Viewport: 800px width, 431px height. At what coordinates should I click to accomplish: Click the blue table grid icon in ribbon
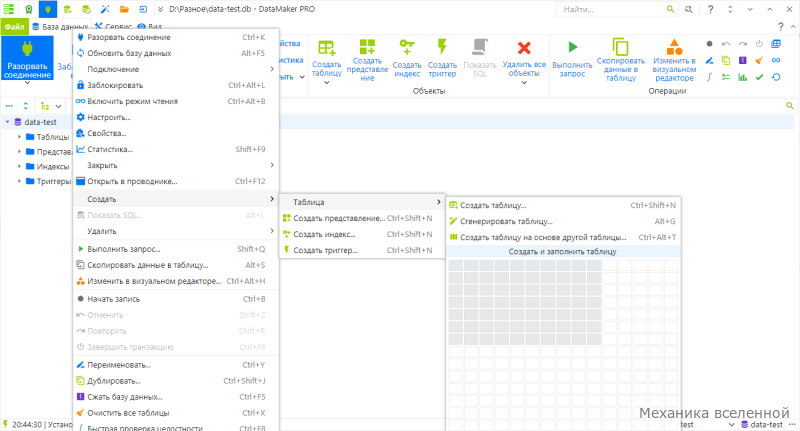pyautogui.click(x=776, y=44)
